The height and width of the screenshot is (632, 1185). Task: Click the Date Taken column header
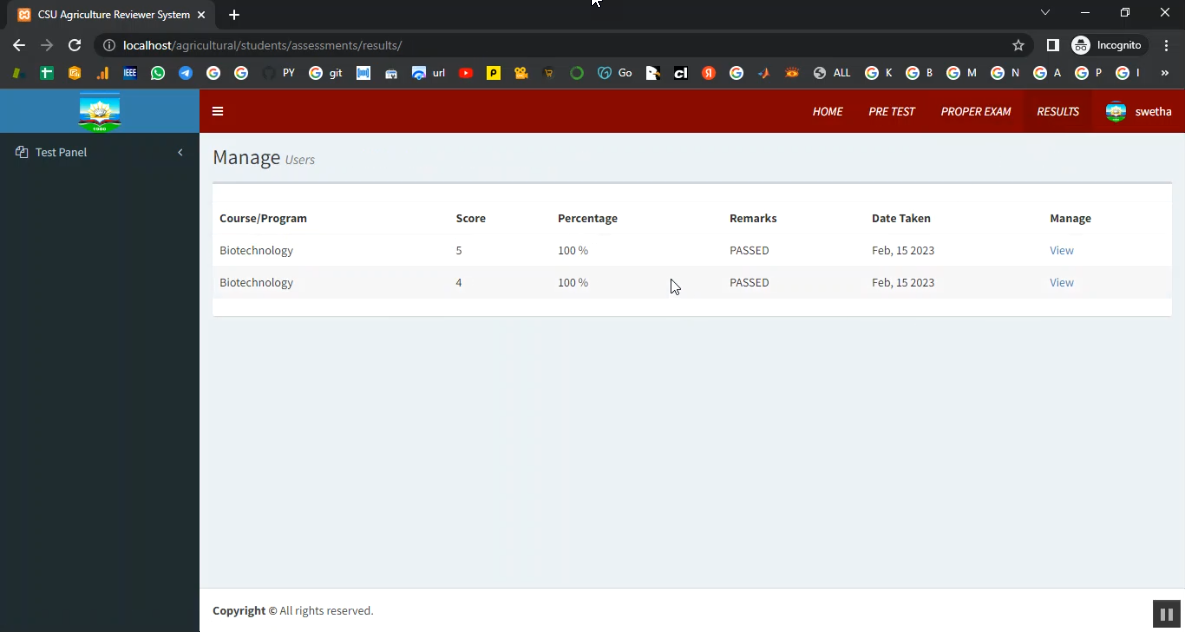click(x=901, y=218)
